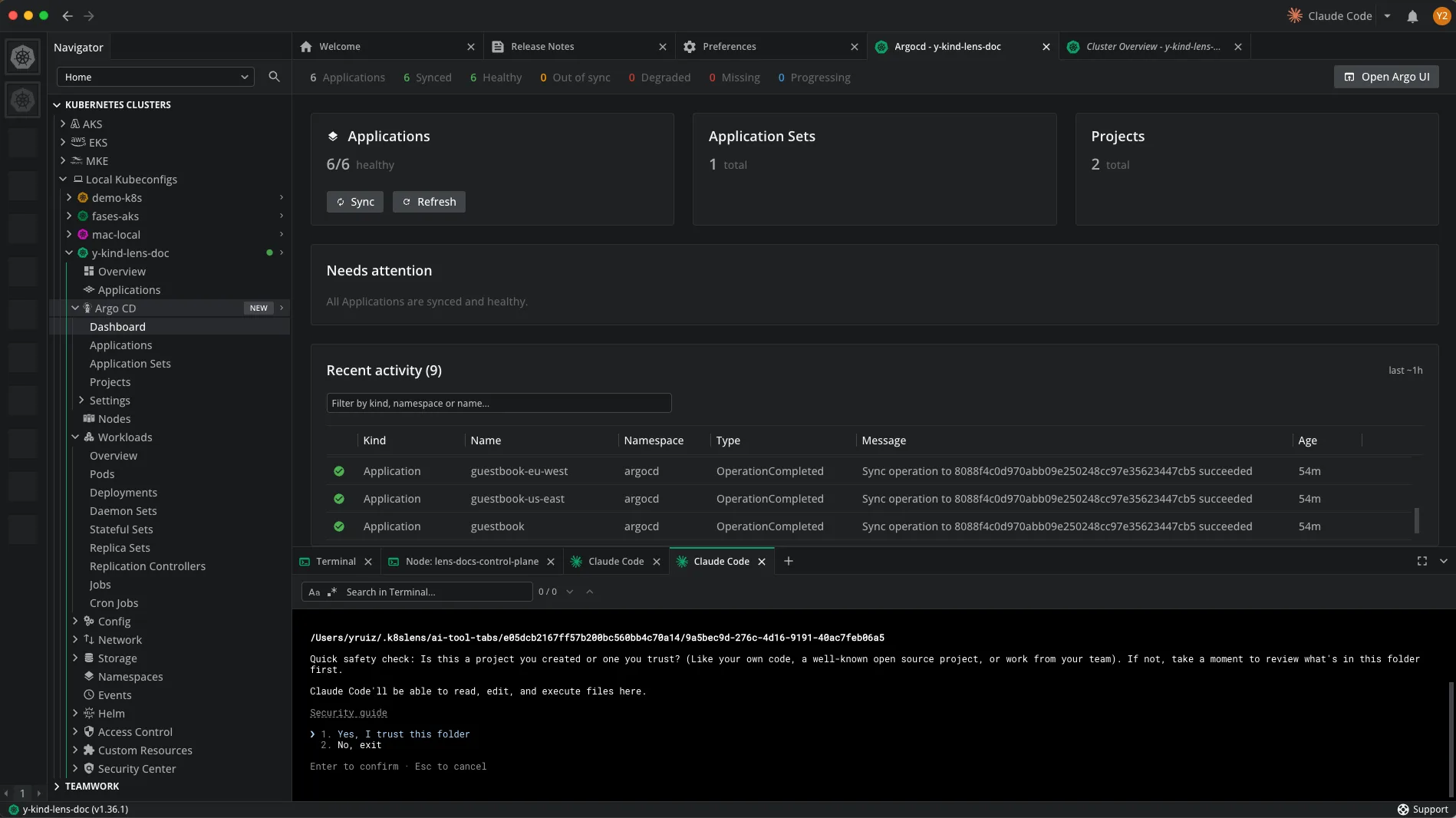Select Yes, I trust this folder

pos(404,734)
